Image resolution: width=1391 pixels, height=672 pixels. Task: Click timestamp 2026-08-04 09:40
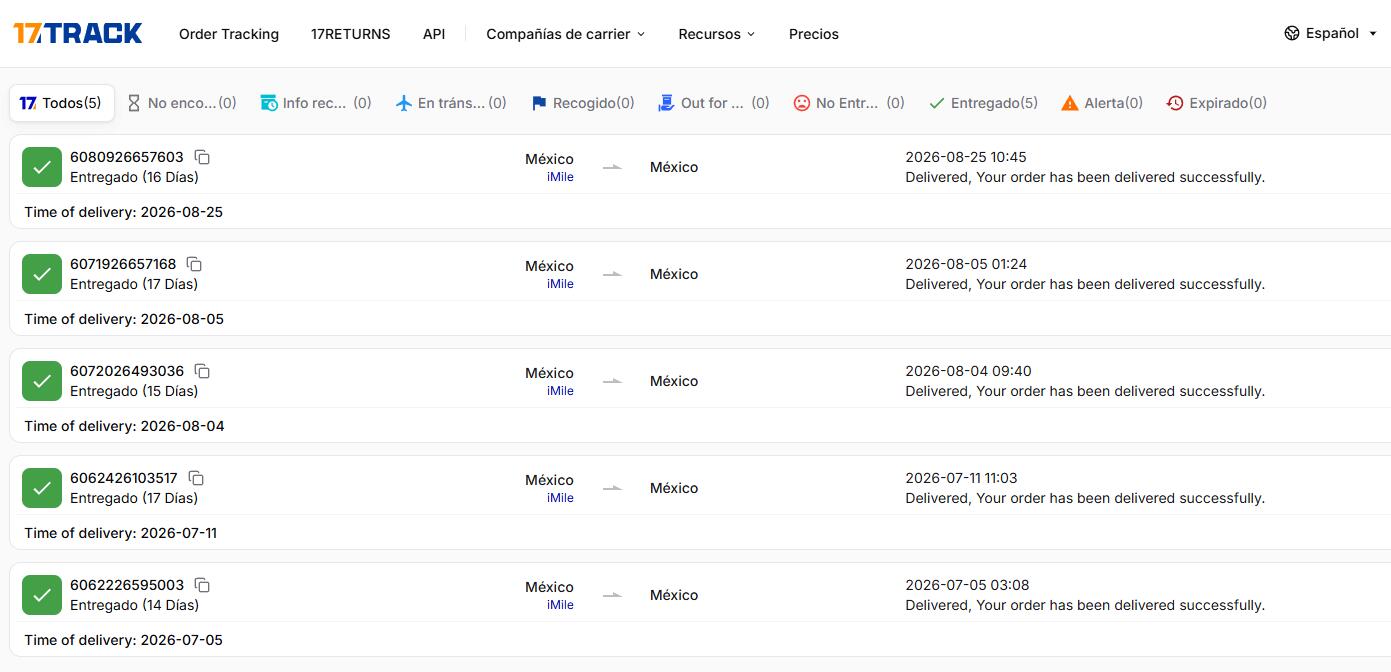[968, 371]
